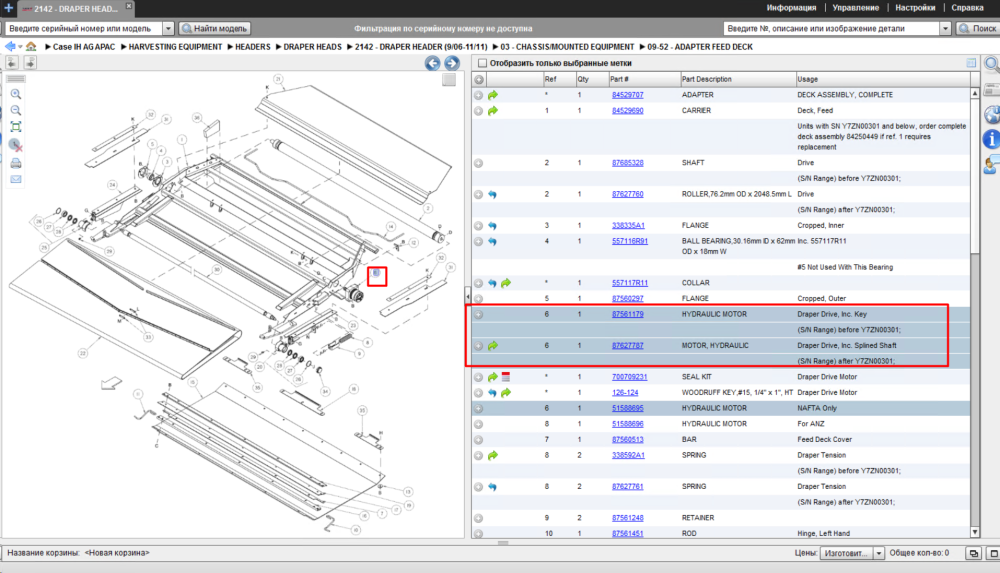Viewport: 1000px width, 573px height.
Task: Expand the small dropdown next to back arrow
Action: tap(20, 47)
